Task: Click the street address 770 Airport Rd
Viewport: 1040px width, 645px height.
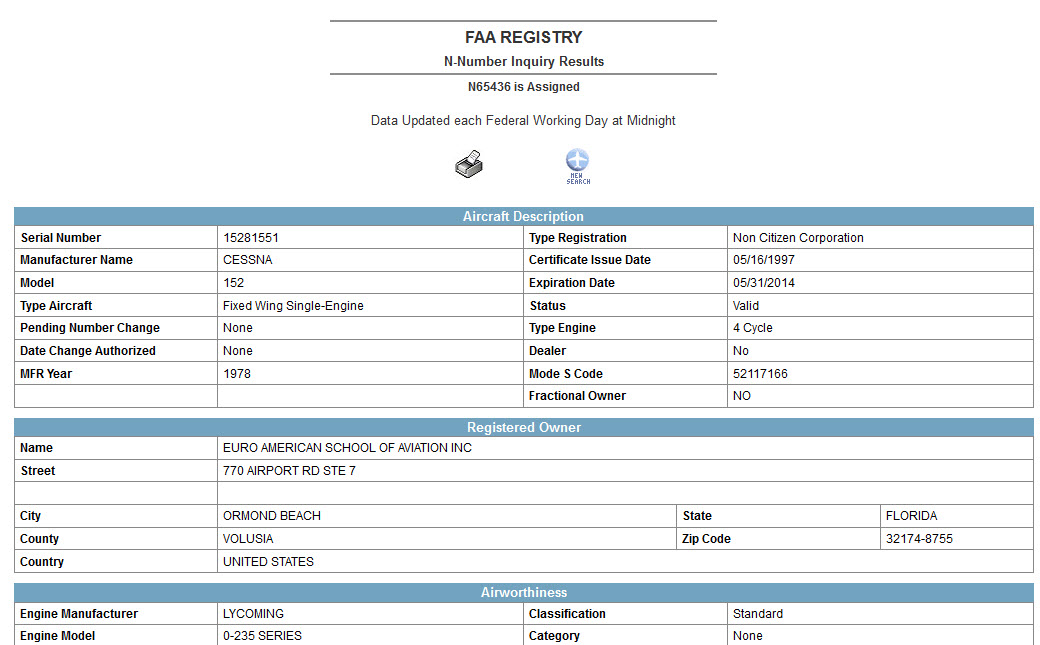Action: (289, 471)
